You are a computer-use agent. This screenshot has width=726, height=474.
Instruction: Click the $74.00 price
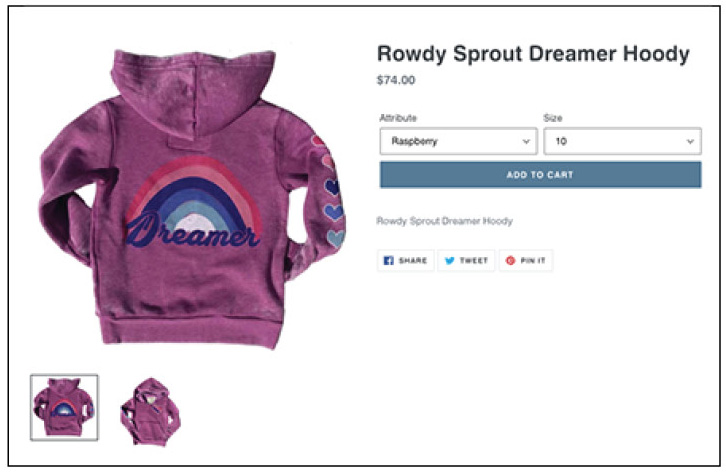396,80
